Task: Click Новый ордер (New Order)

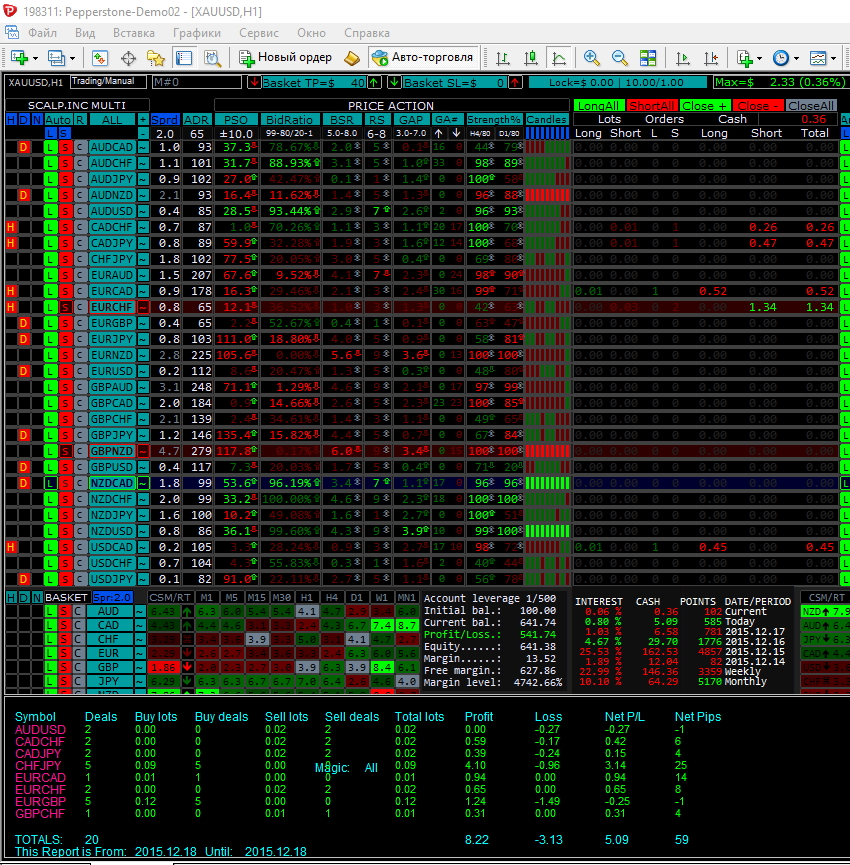Action: click(x=285, y=57)
